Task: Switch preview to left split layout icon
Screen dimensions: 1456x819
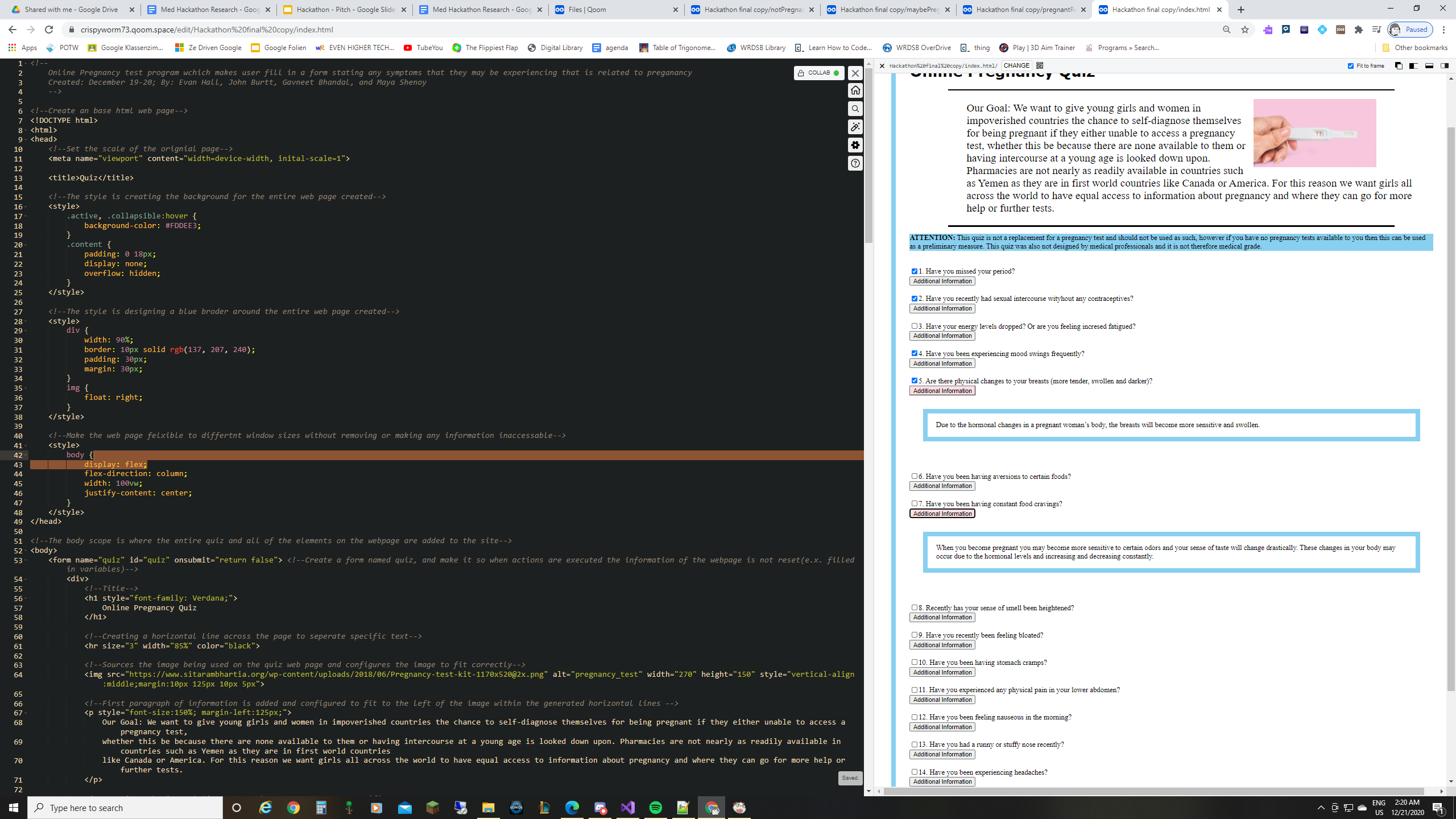Action: point(1413,66)
